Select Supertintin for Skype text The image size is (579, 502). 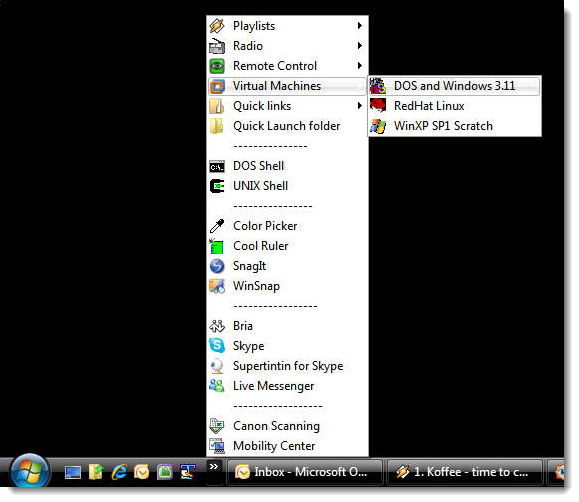(288, 366)
